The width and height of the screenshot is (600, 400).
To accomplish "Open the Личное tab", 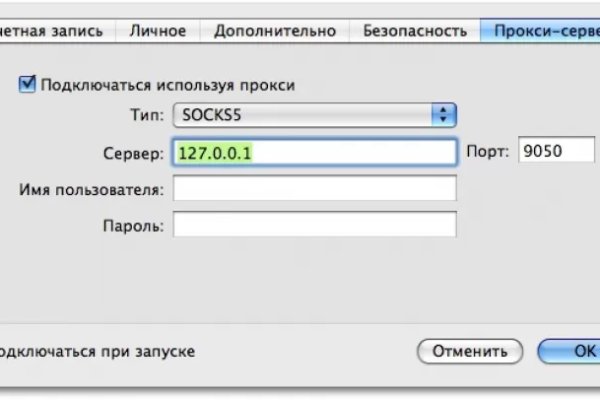I will 157,30.
